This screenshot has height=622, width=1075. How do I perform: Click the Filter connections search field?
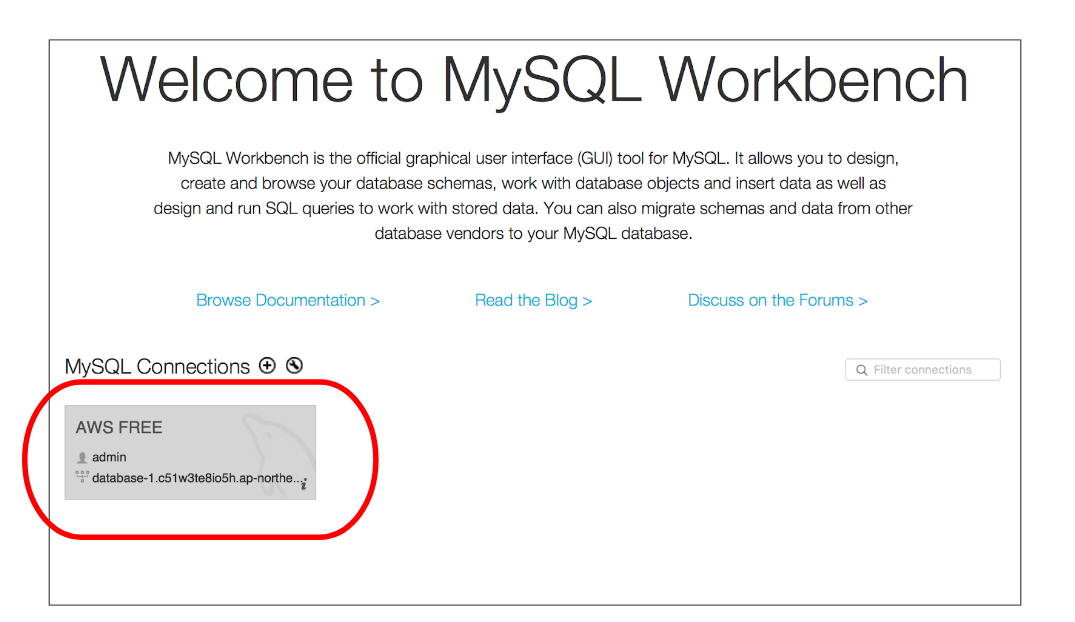tap(923, 370)
